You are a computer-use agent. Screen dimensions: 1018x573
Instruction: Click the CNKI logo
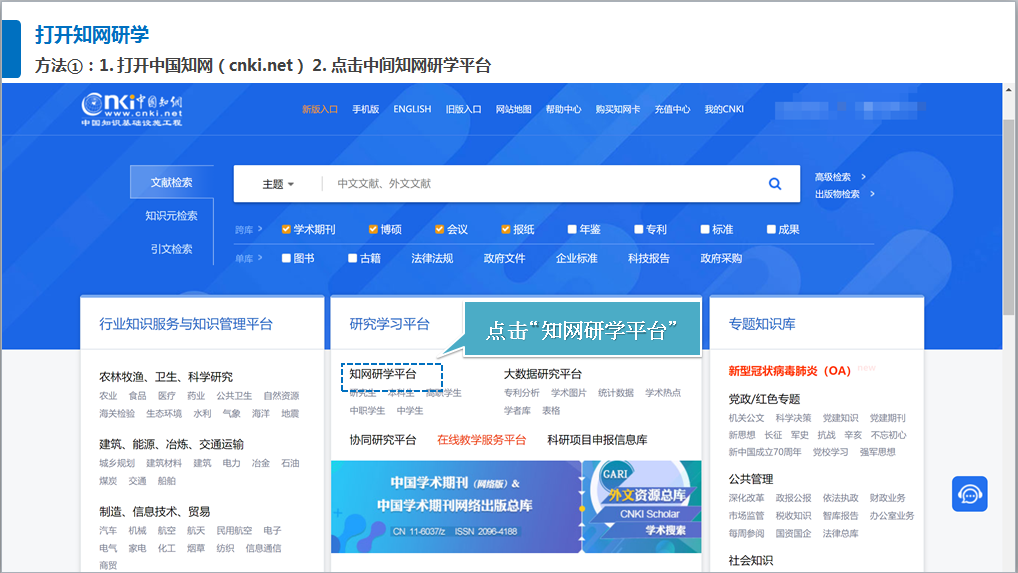click(x=132, y=109)
